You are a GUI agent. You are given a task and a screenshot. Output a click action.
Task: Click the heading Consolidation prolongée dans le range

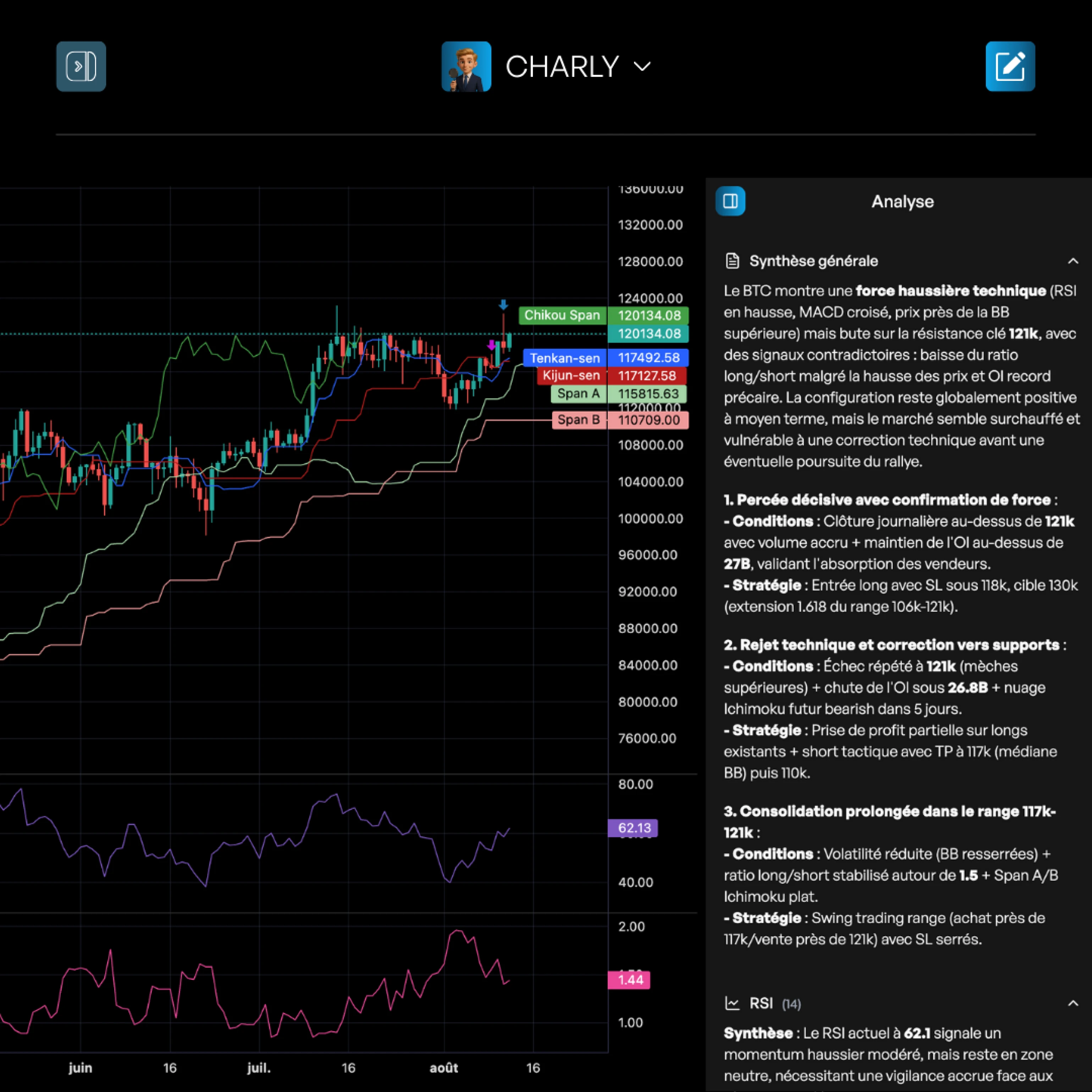[x=890, y=822]
